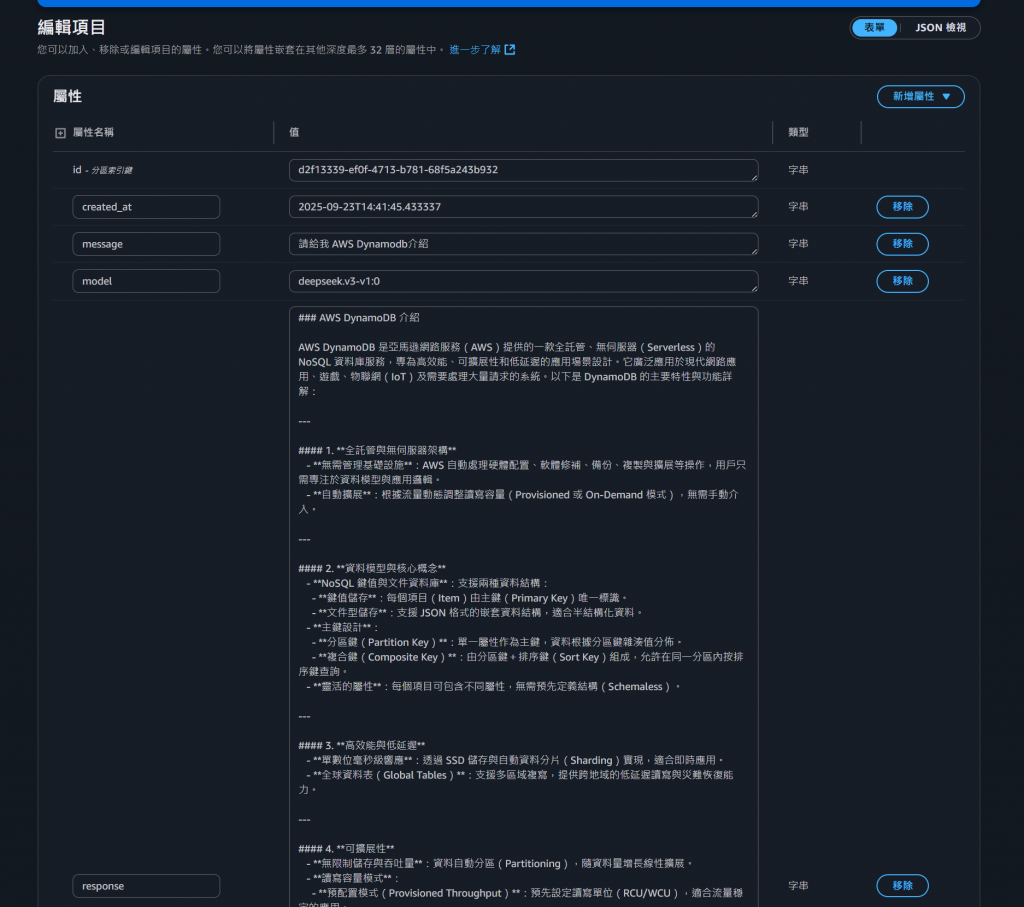The width and height of the screenshot is (1024, 907).
Task: Open the 新增屬性 dropdown
Action: click(920, 97)
